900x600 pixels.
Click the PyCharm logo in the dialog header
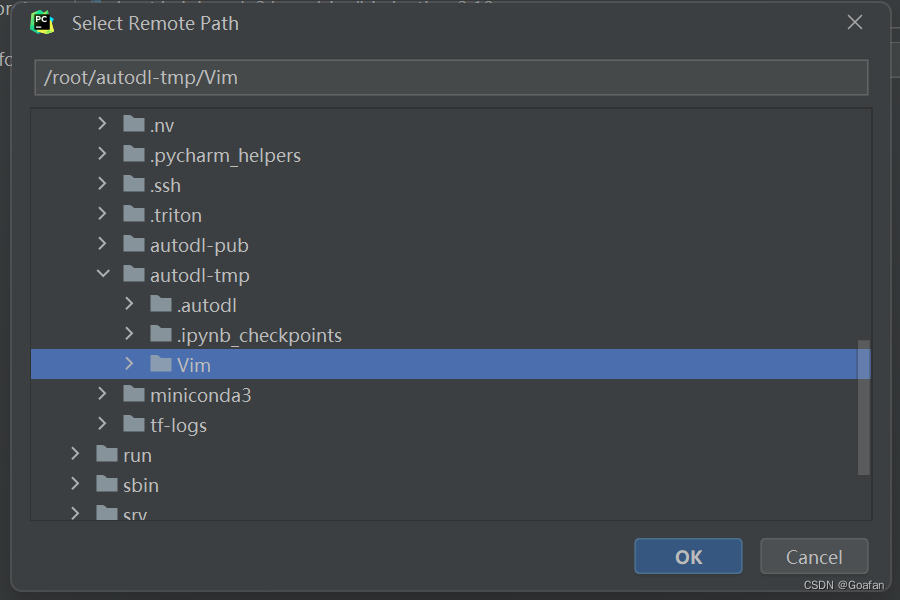coord(40,22)
